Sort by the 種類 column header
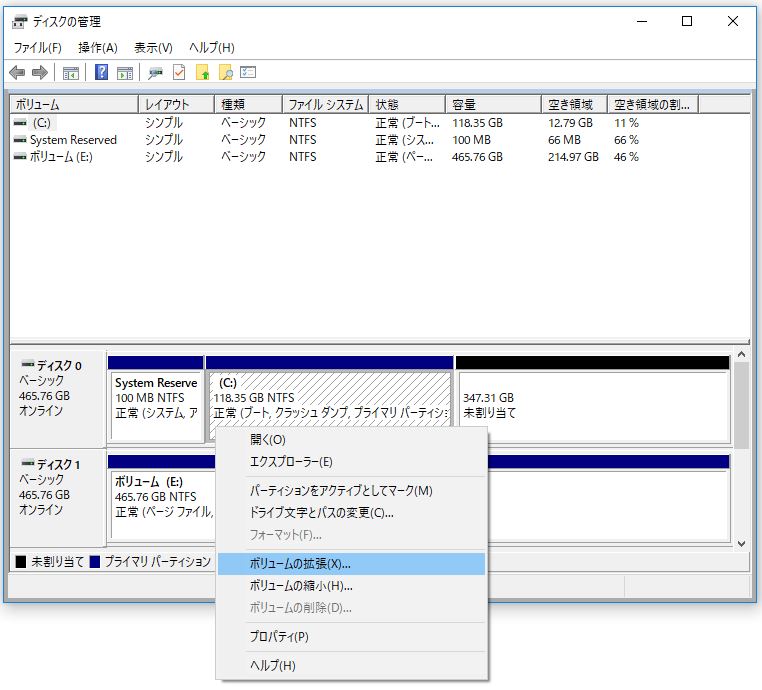The width and height of the screenshot is (762, 690). pos(248,104)
